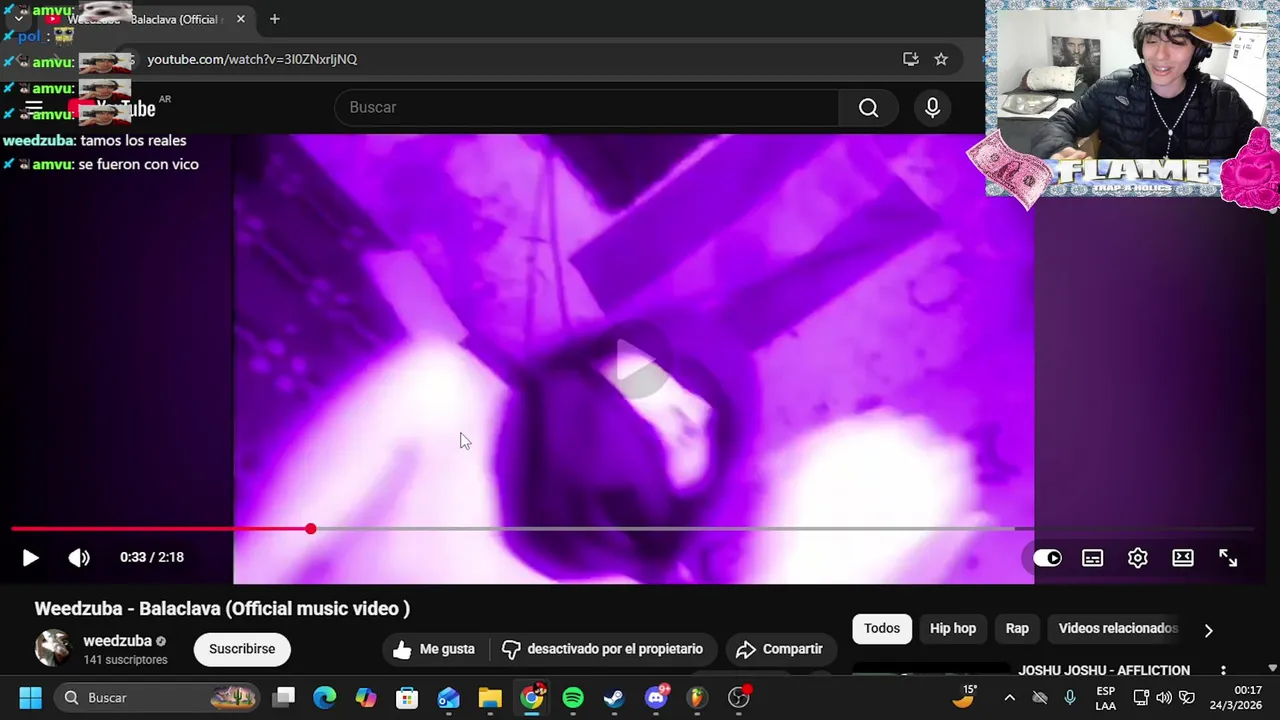1280x720 pixels.
Task: Switch to theater mode
Action: [1183, 558]
